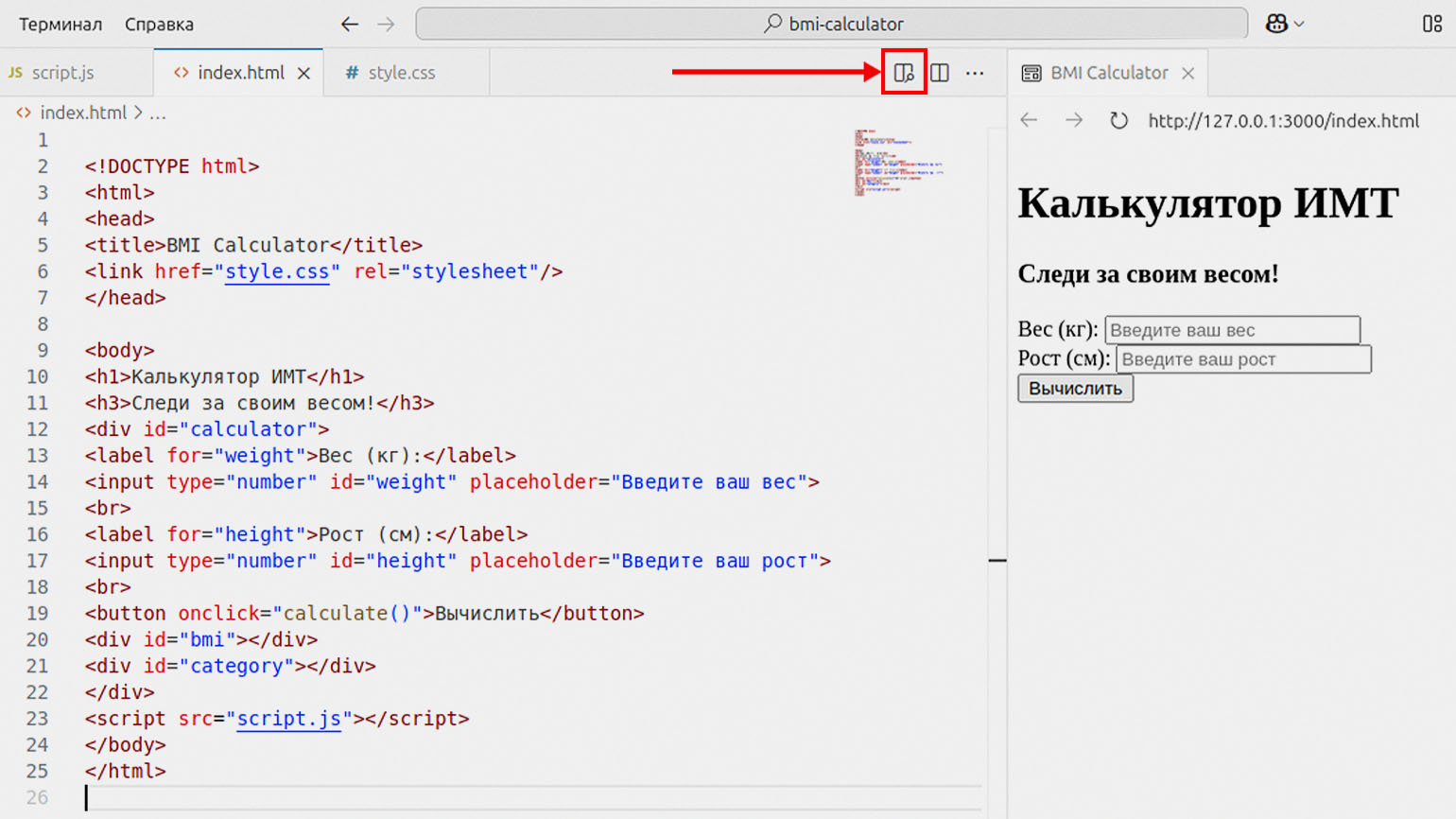The height and width of the screenshot is (819, 1456).
Task: Click the preview URL address field
Action: click(x=1283, y=120)
